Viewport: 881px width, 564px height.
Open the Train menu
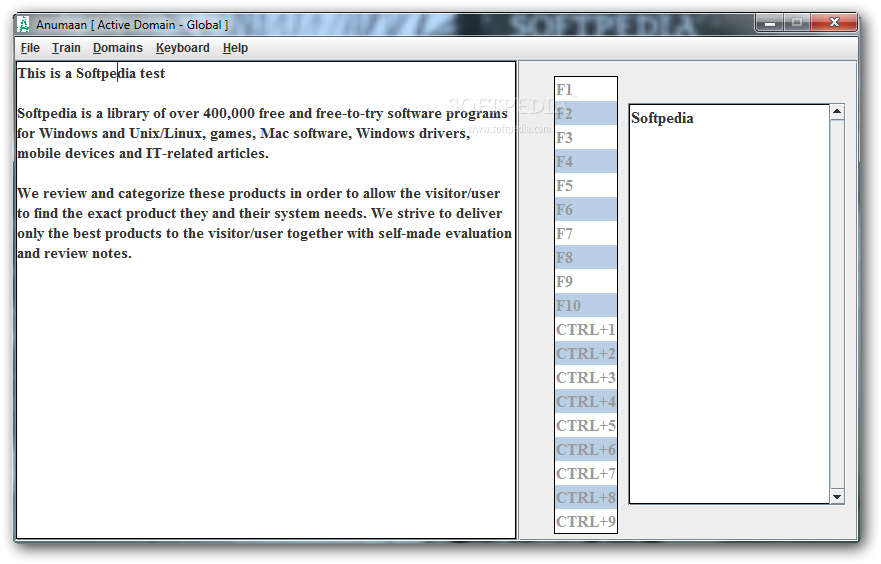click(66, 48)
